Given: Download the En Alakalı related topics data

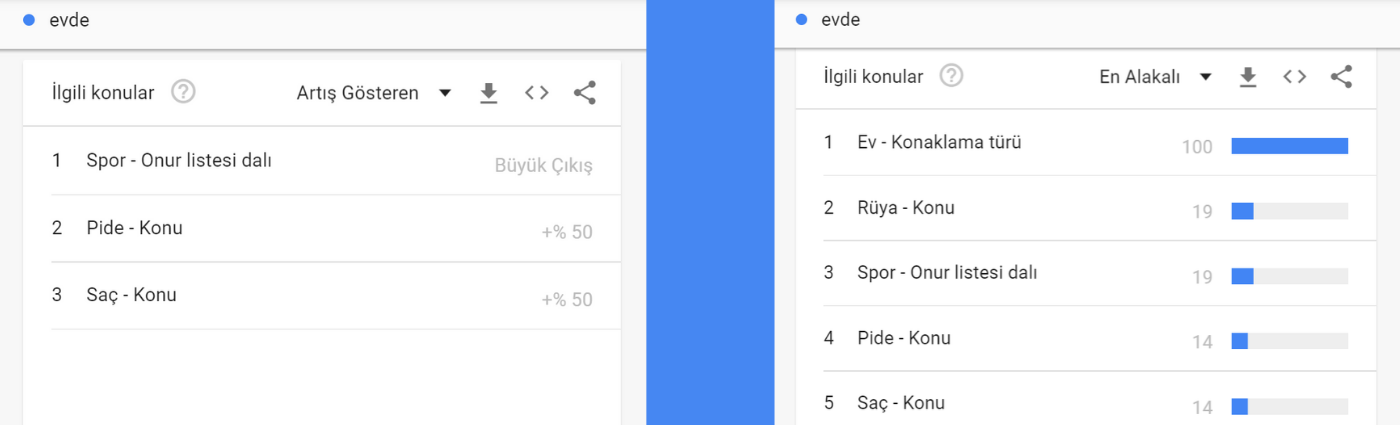Looking at the screenshot, I should point(1247,77).
